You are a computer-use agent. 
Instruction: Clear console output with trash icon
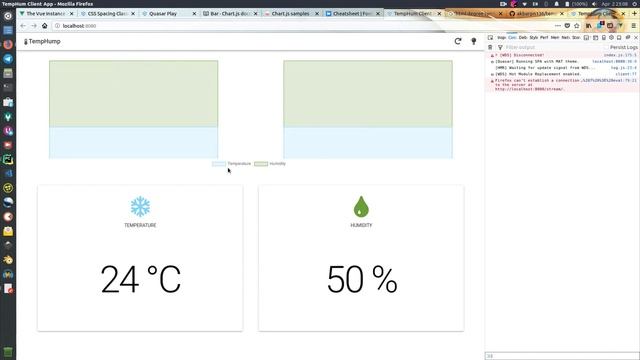(x=490, y=47)
